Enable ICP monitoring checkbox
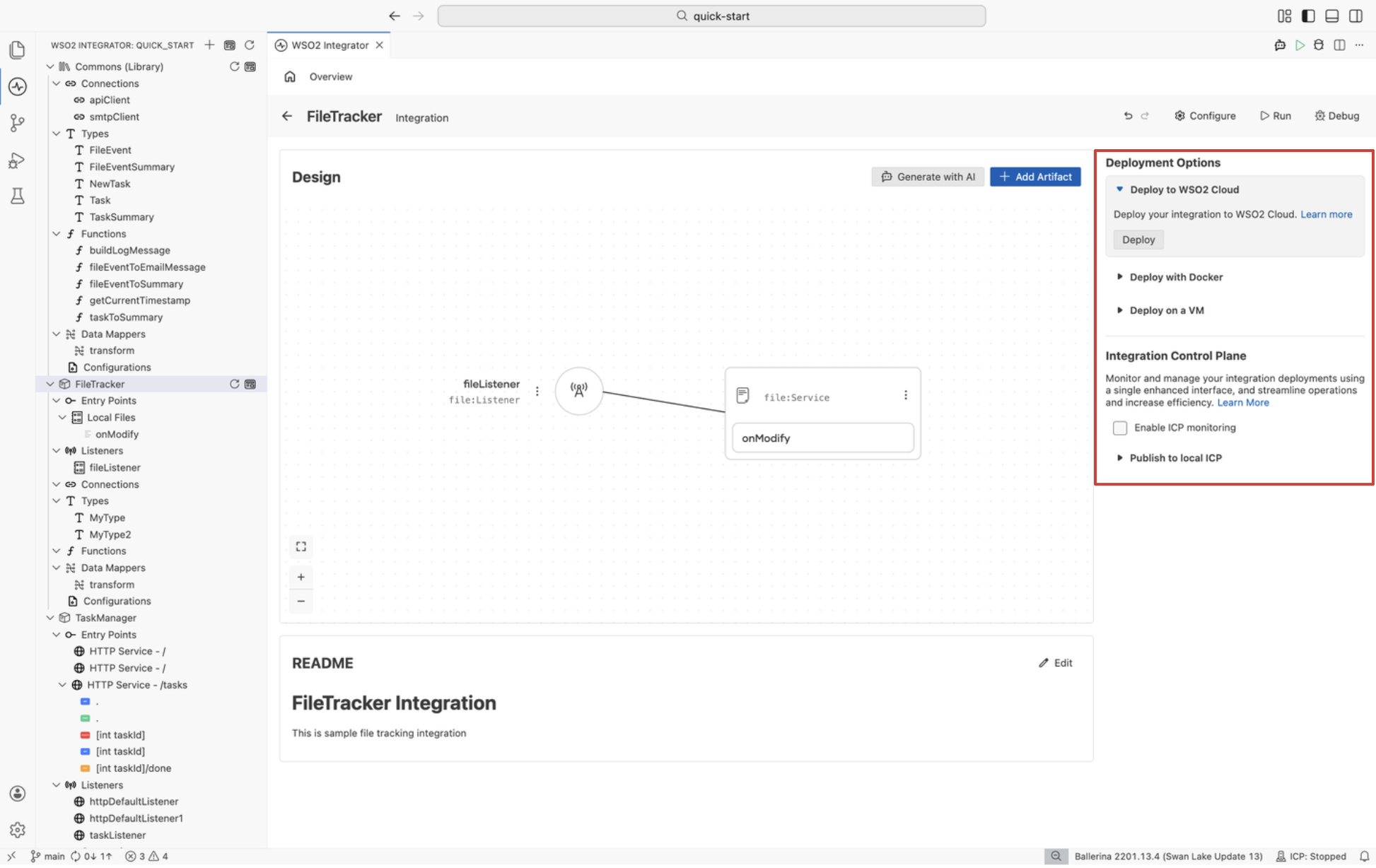The height and width of the screenshot is (868, 1376). coord(1120,428)
